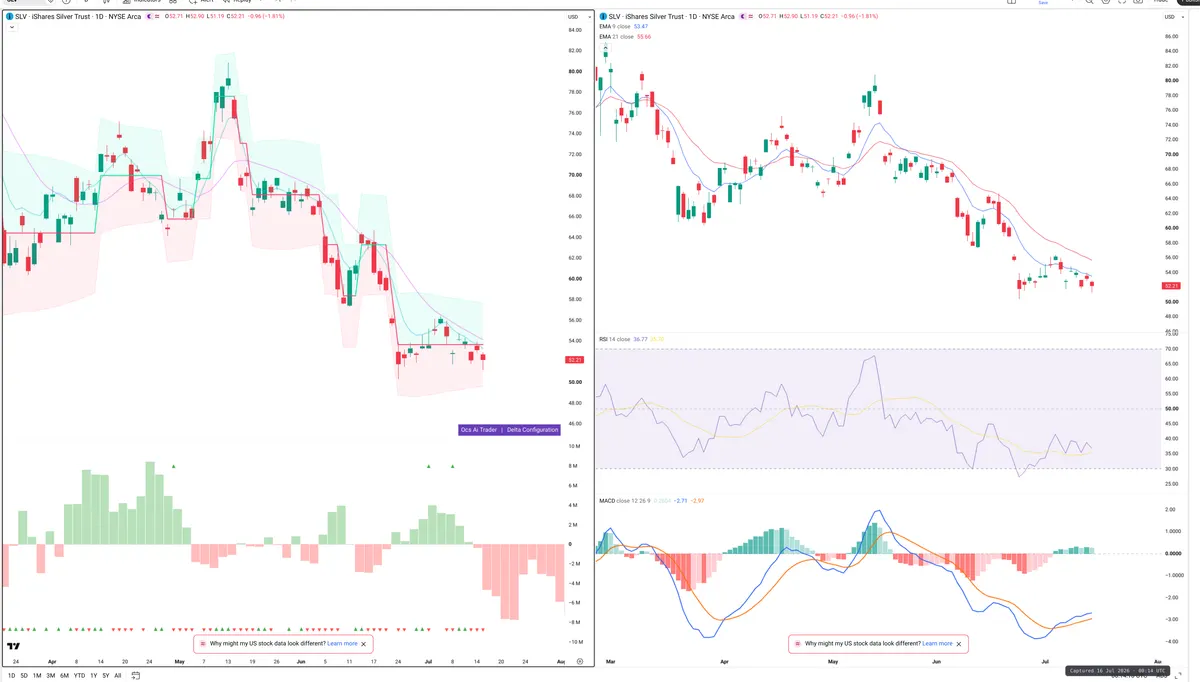This screenshot has width=1200, height=682.
Task: Select 3M time range
Action: [x=51, y=675]
